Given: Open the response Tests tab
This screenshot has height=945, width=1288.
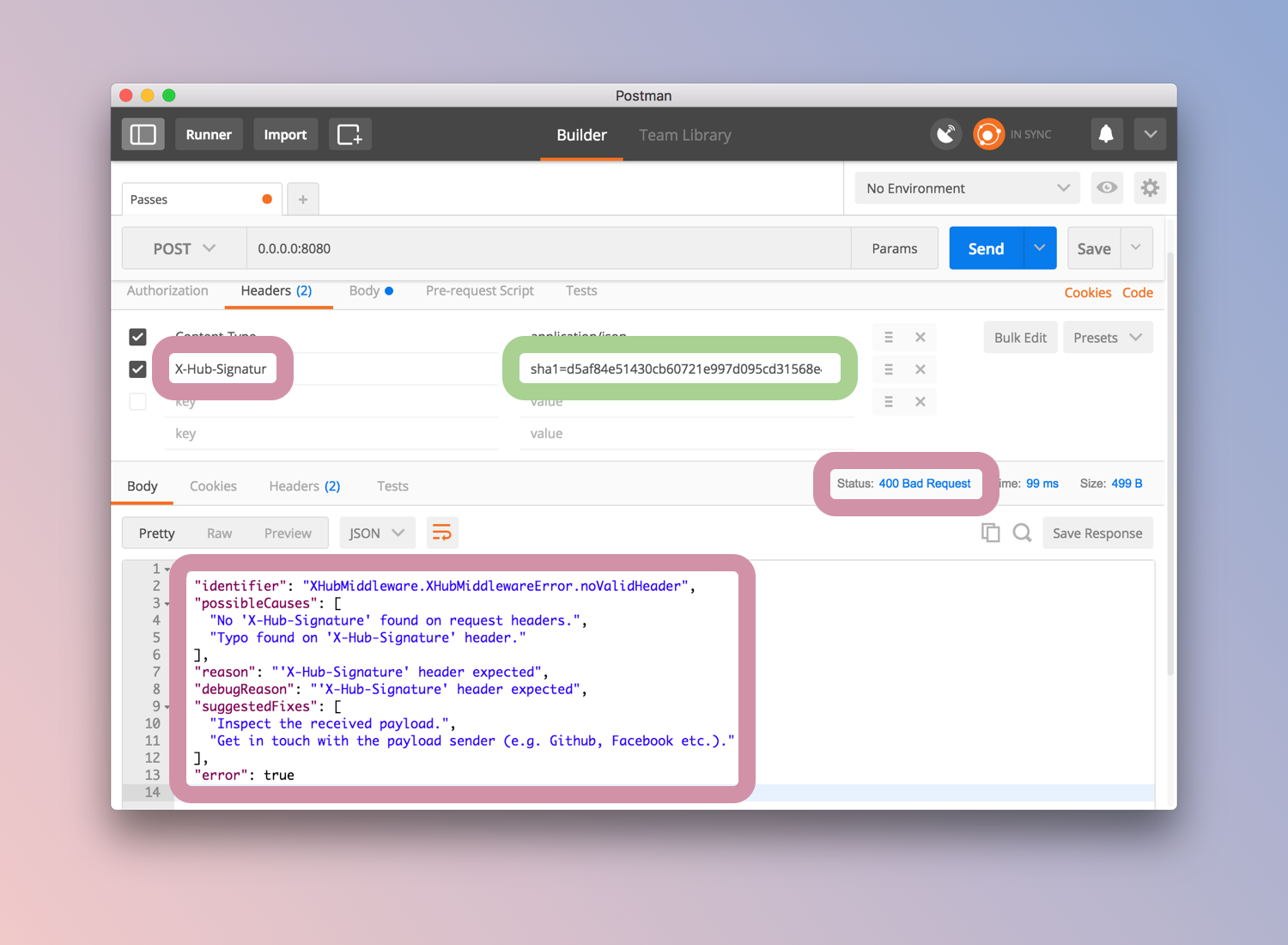Looking at the screenshot, I should point(392,485).
